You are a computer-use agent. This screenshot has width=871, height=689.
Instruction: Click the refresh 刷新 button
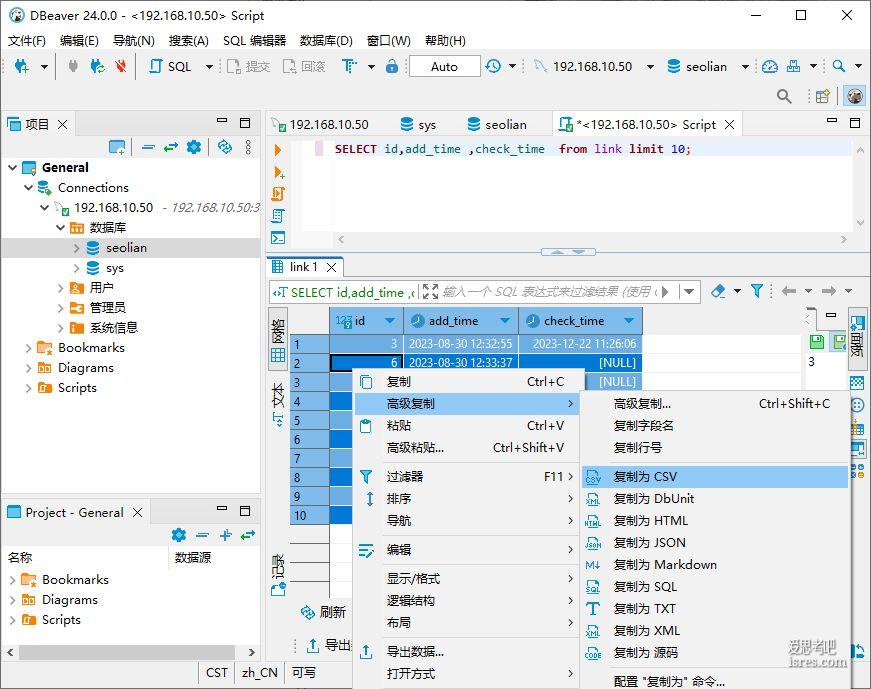click(324, 612)
